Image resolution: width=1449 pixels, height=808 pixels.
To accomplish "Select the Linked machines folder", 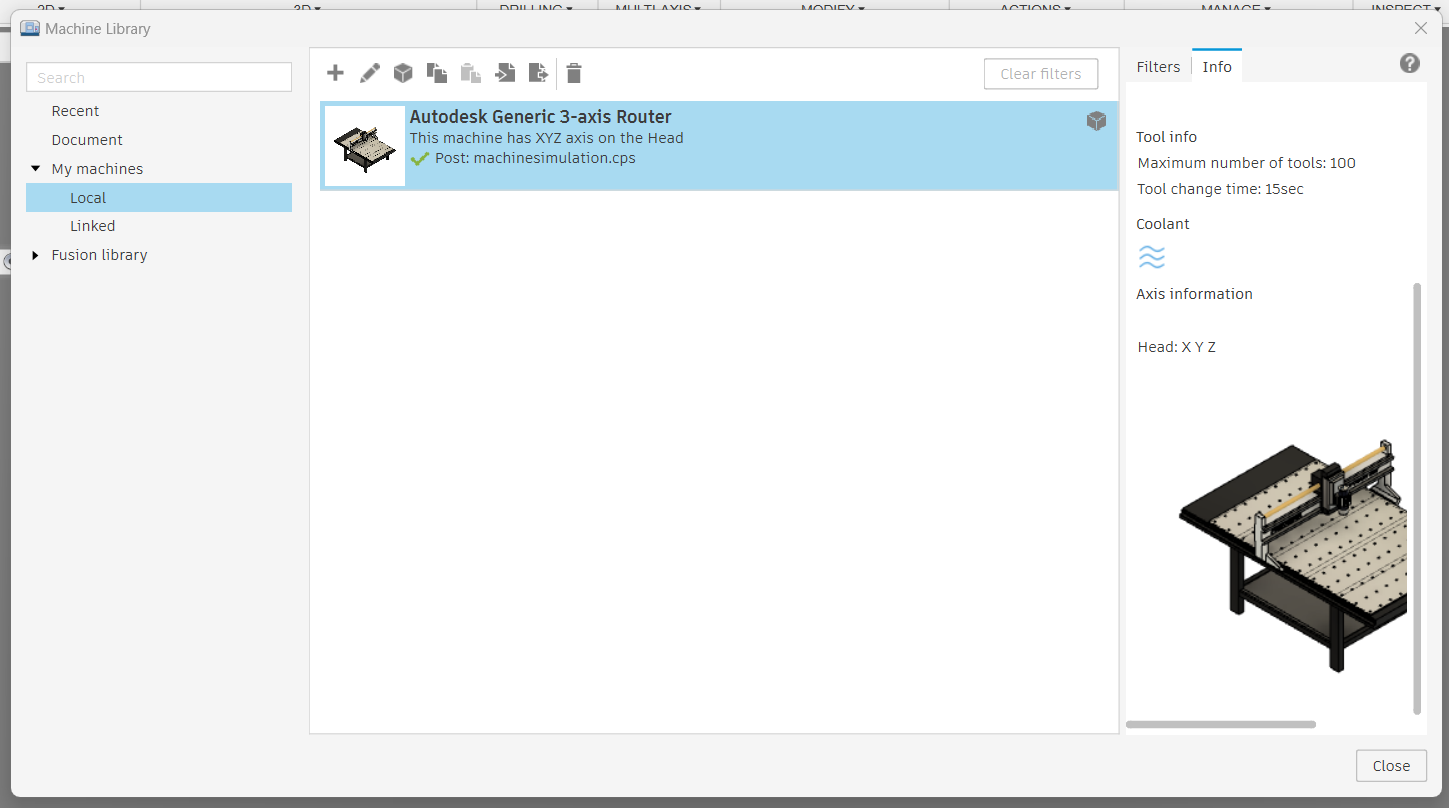I will (x=93, y=226).
